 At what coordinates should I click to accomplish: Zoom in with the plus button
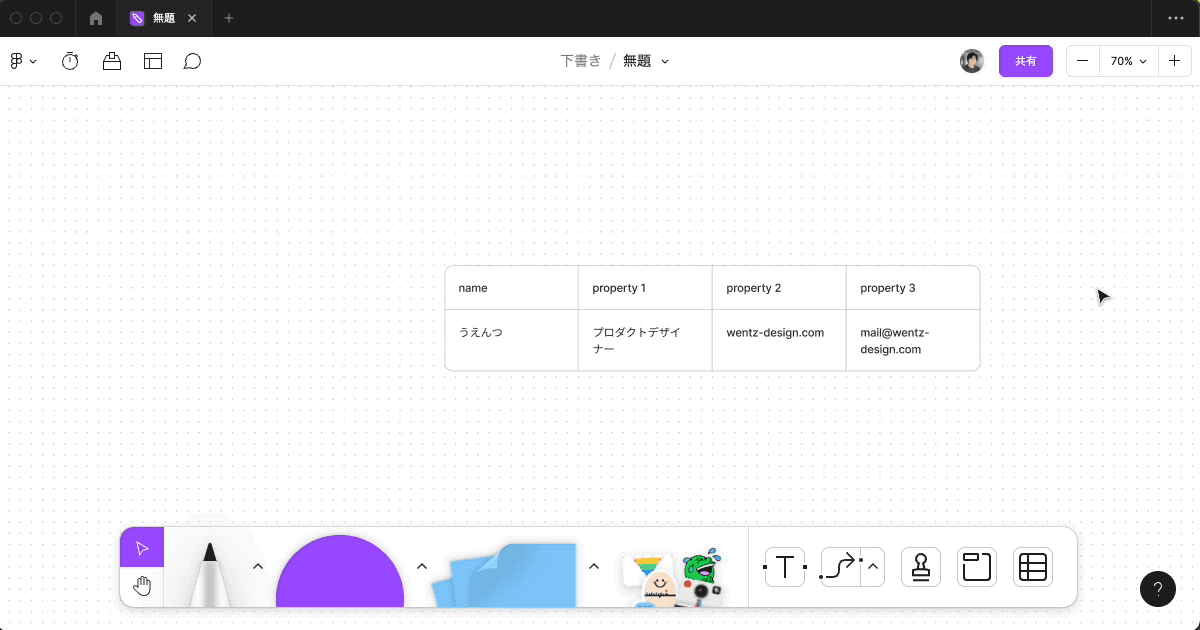click(1174, 61)
